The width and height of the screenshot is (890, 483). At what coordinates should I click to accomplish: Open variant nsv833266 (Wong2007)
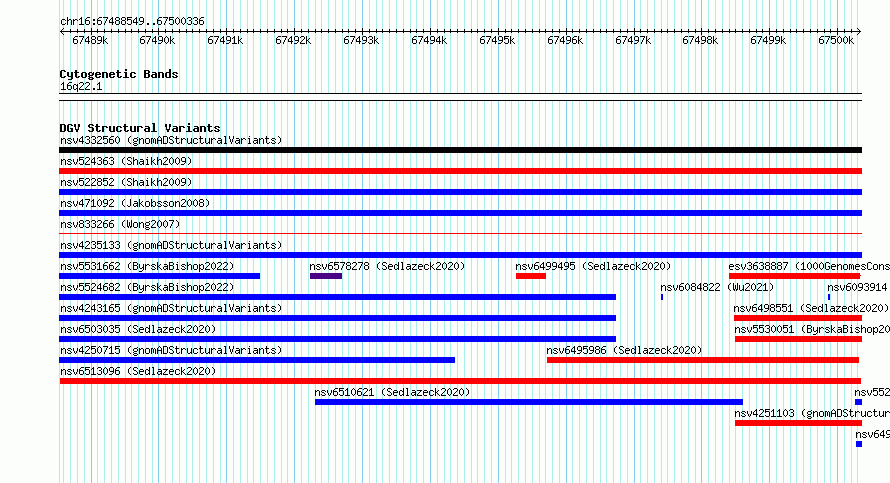120,224
